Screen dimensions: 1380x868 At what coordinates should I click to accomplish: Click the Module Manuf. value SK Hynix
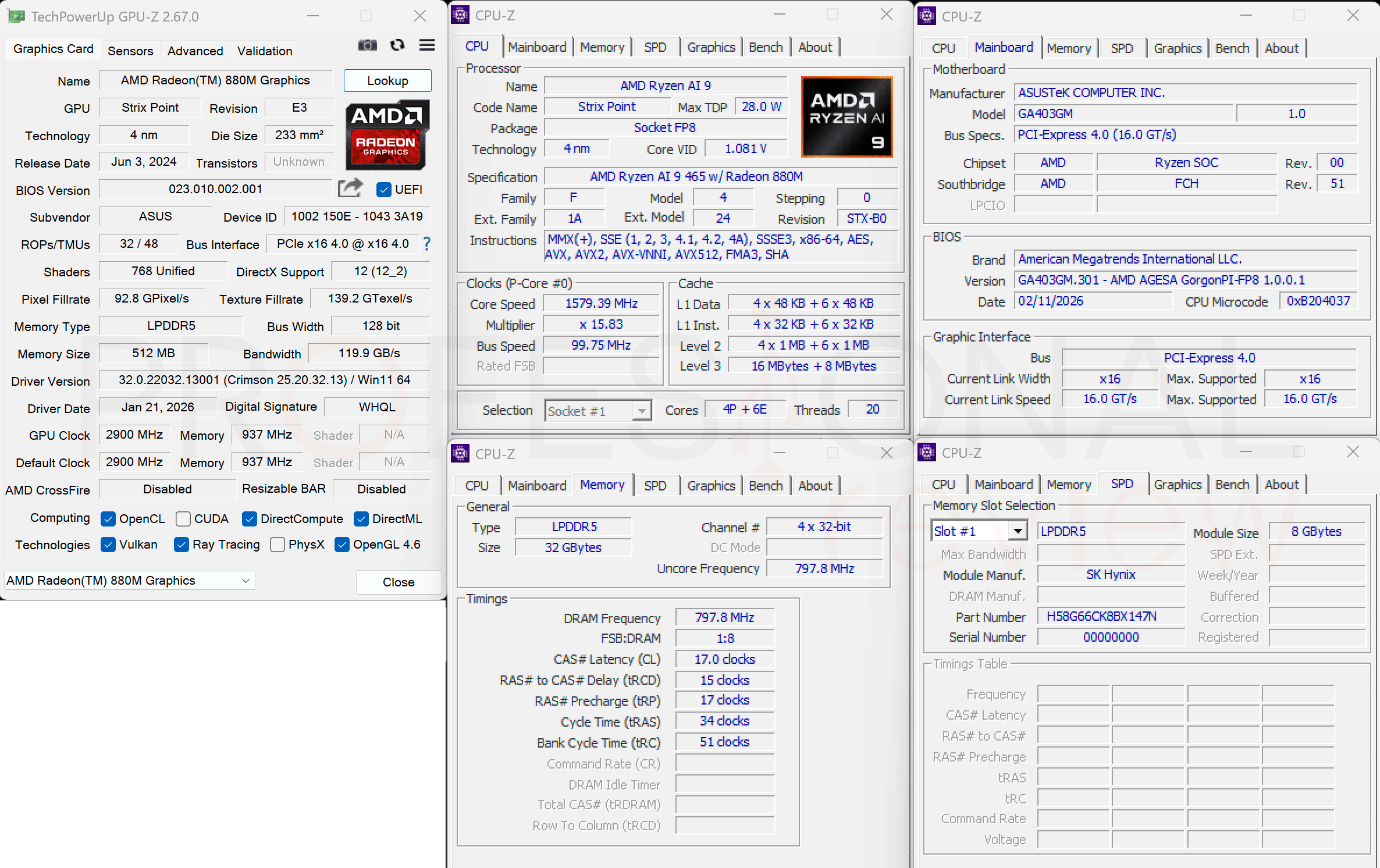click(x=1111, y=575)
